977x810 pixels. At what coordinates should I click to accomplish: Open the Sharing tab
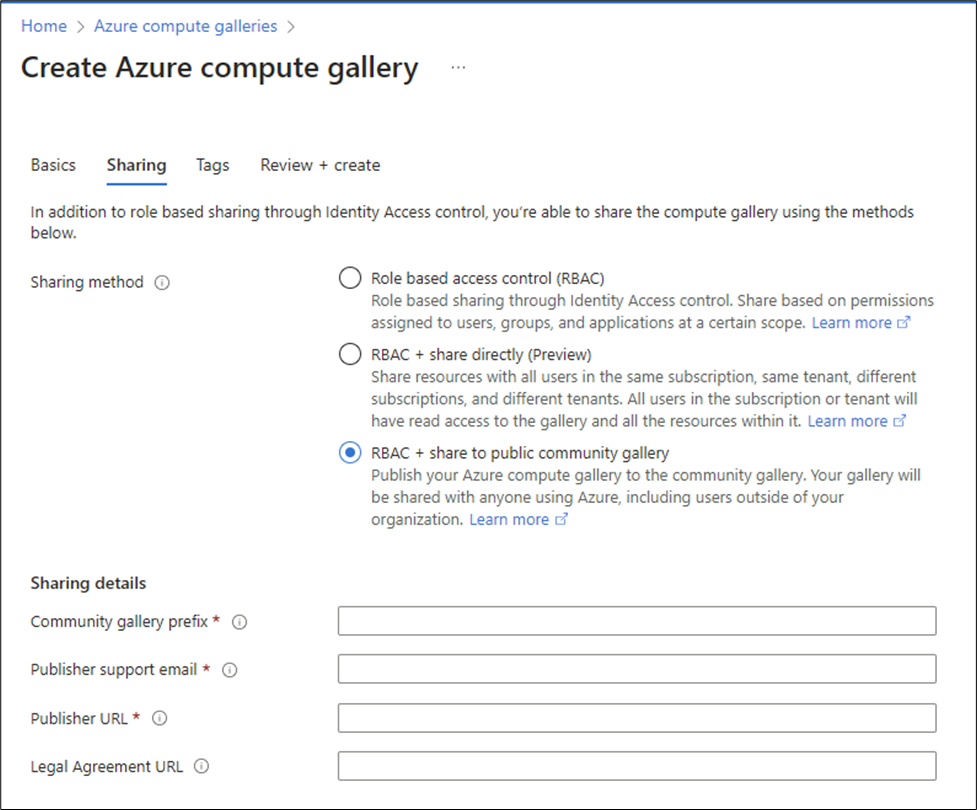[x=136, y=165]
